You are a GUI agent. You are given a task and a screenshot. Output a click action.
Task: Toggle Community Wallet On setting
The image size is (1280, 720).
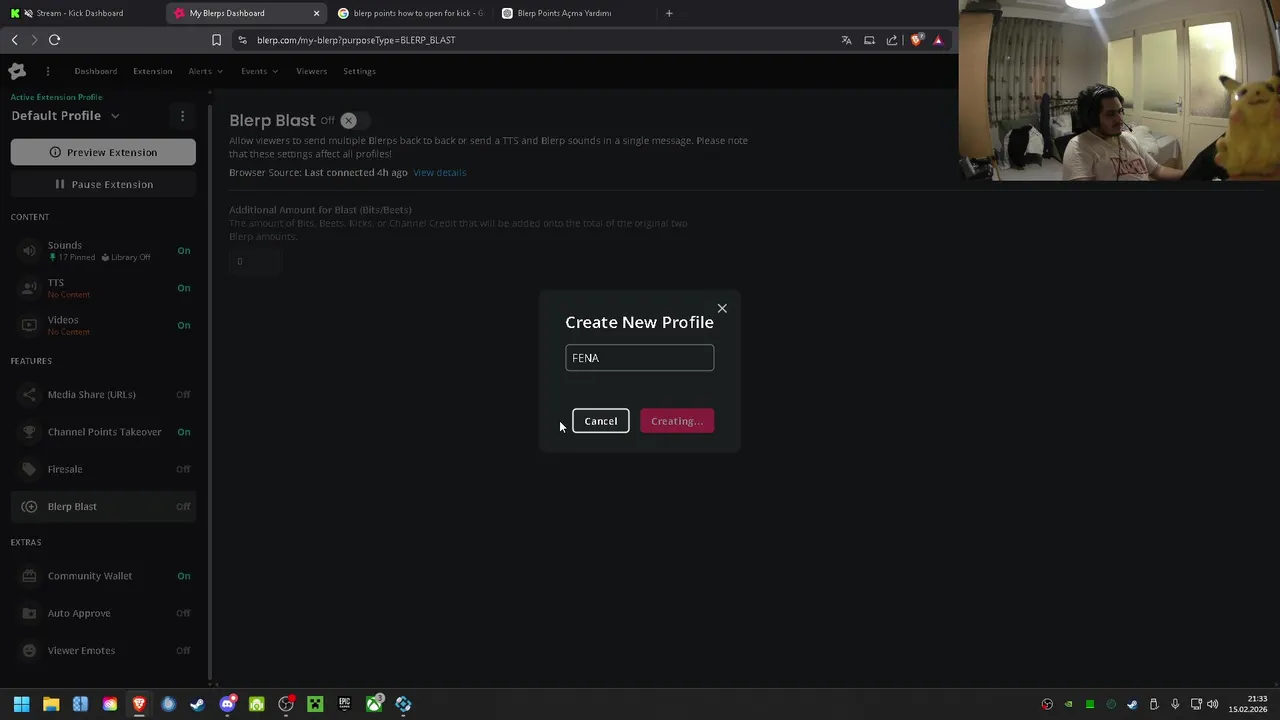coord(184,576)
